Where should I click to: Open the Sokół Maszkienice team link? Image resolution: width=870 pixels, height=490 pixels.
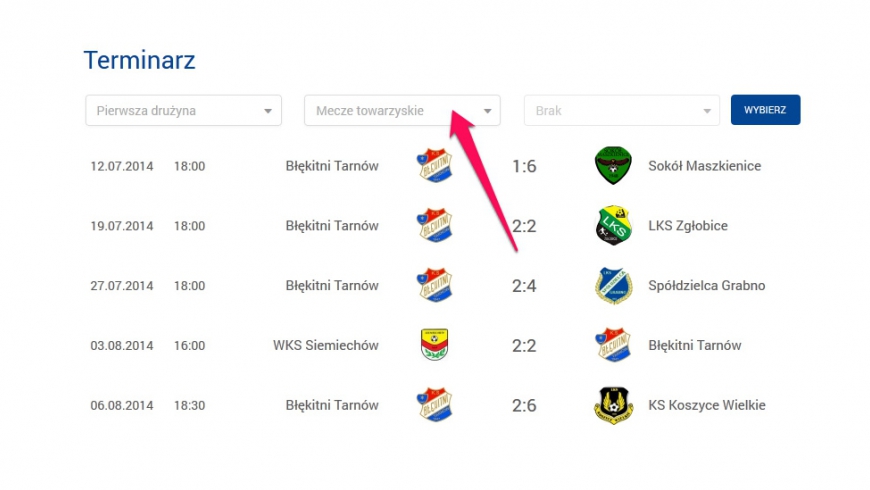click(705, 165)
